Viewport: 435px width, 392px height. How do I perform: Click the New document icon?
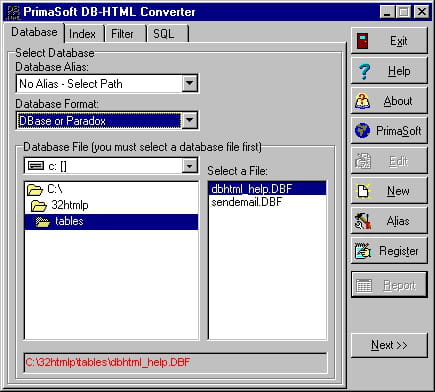coord(363,191)
